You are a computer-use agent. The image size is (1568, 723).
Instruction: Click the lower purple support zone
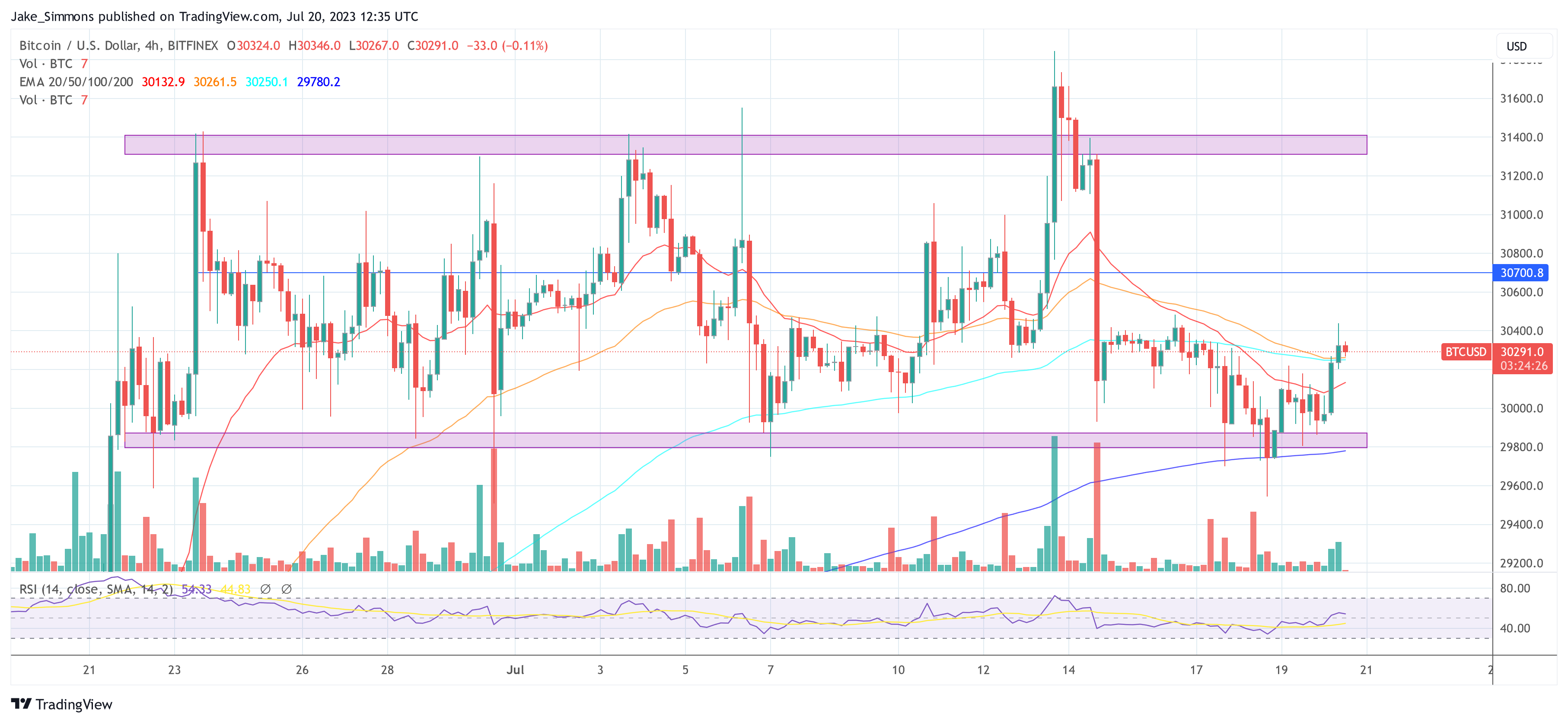(x=746, y=441)
